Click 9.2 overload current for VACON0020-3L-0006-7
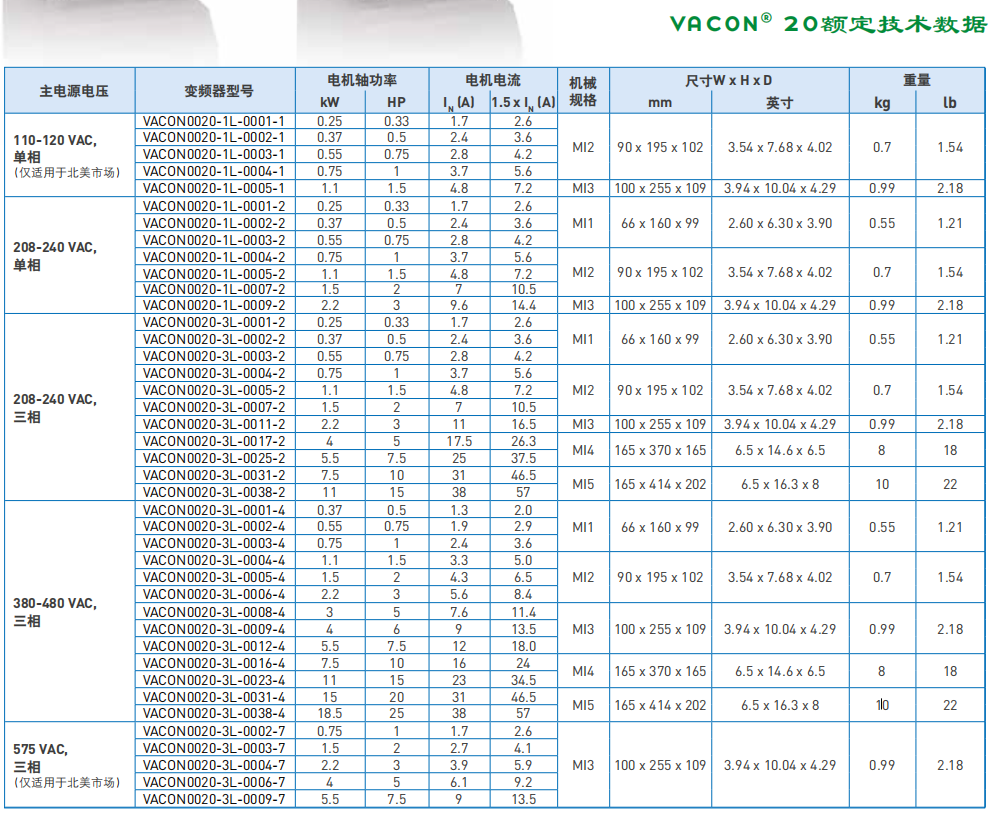 click(x=524, y=782)
